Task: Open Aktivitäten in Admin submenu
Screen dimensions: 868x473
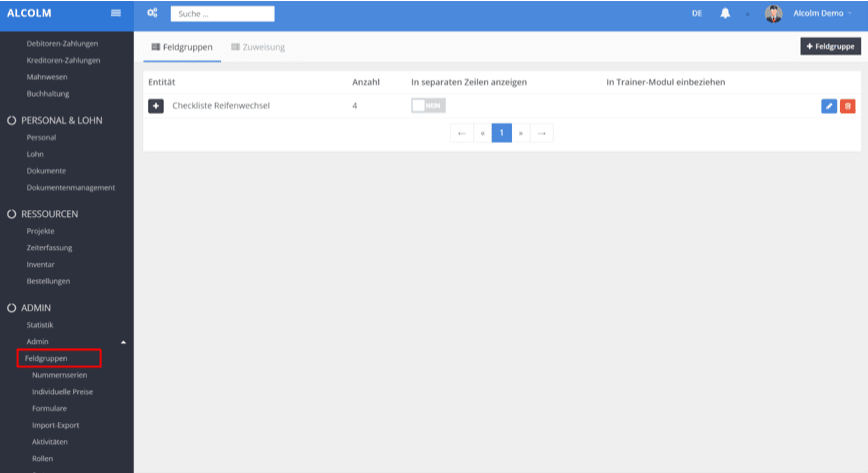Action: (50, 441)
